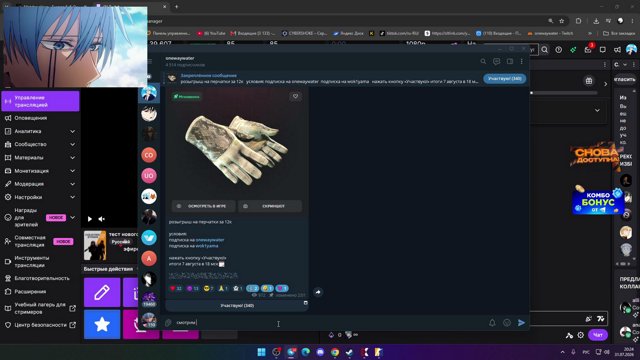This screenshot has width=640, height=360.
Task: Open Twitch help question mark icon
Action: tap(558, 50)
